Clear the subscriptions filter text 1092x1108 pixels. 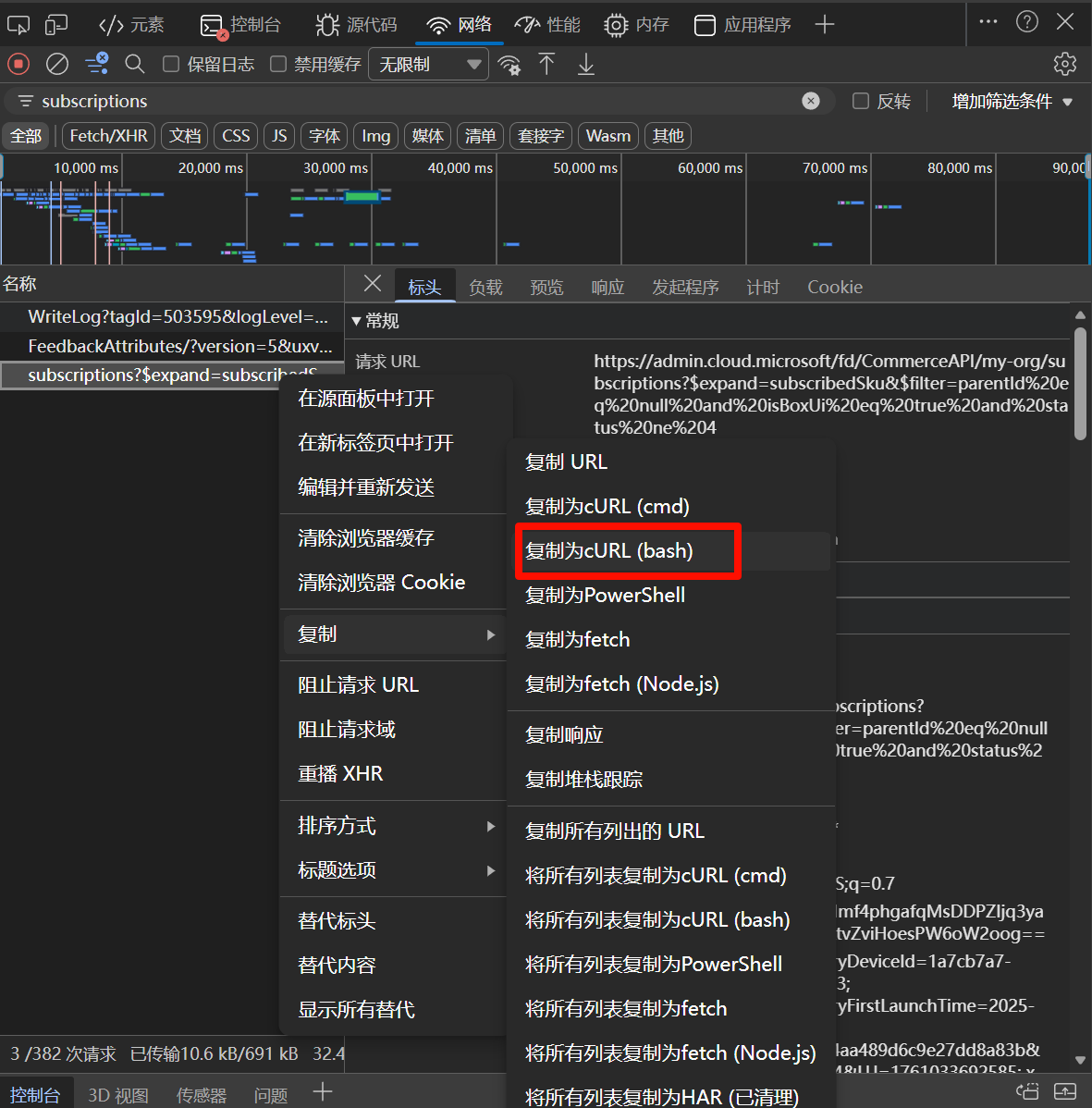click(811, 101)
